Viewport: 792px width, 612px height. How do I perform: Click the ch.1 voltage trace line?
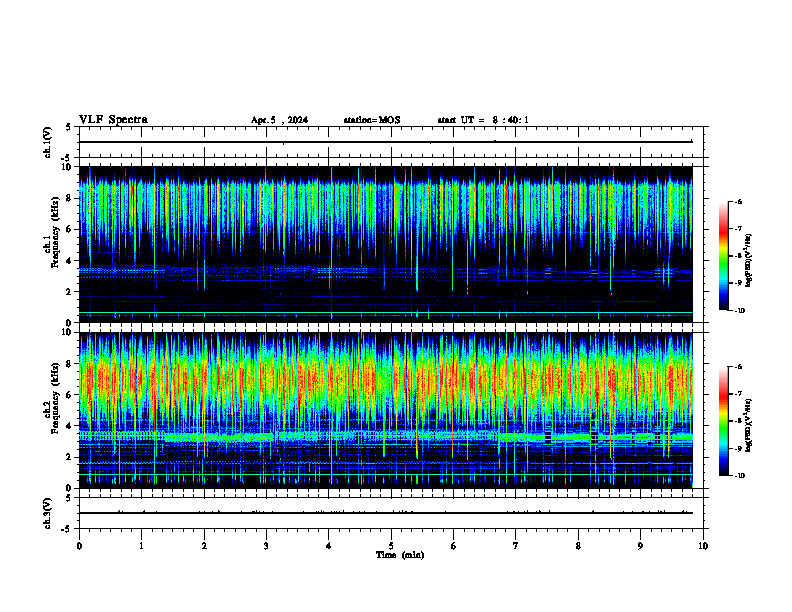tap(386, 142)
